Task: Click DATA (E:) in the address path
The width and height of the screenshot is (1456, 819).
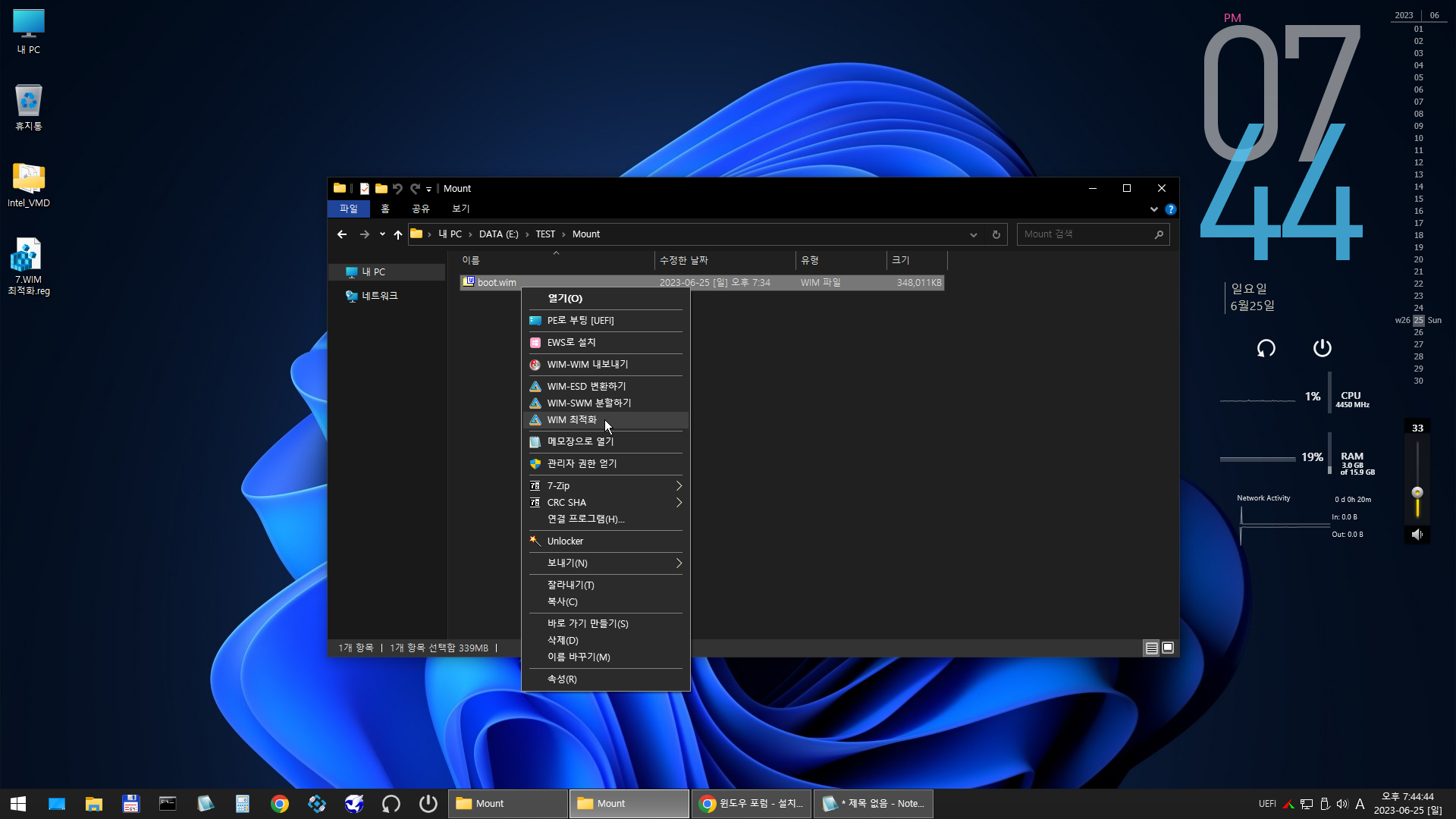Action: (499, 234)
